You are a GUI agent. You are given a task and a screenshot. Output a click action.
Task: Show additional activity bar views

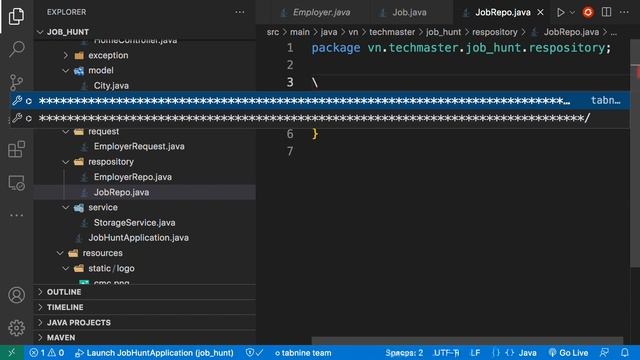pyautogui.click(x=16, y=215)
